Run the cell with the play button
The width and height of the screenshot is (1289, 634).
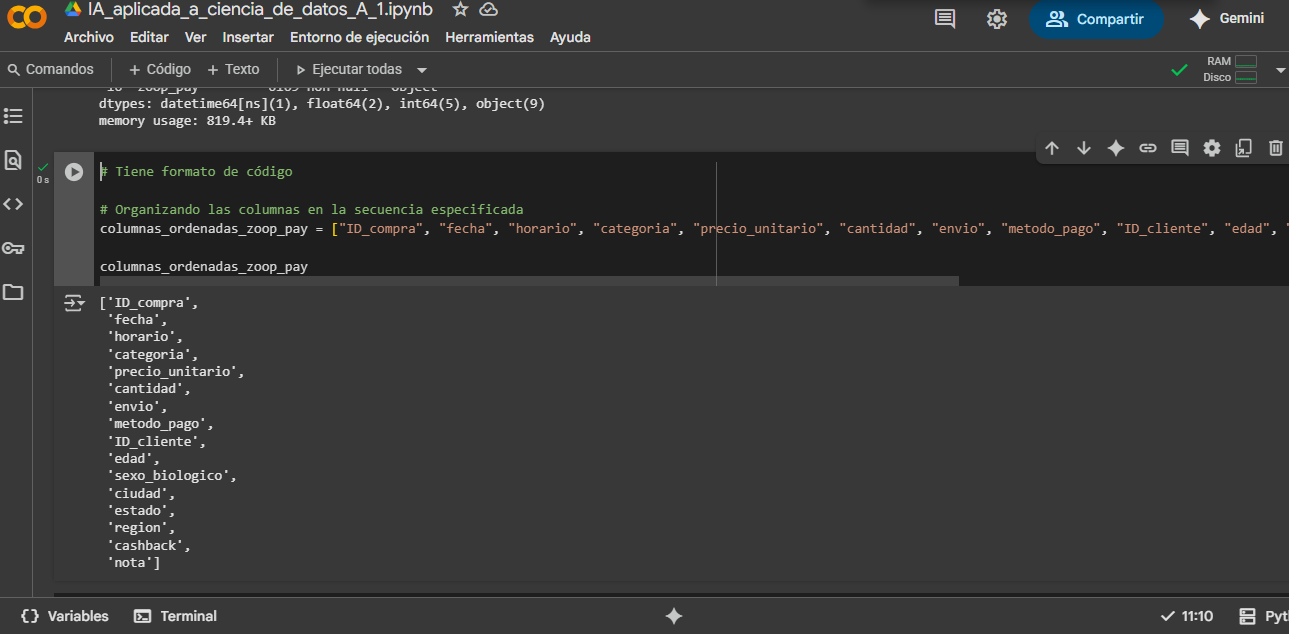(x=74, y=172)
